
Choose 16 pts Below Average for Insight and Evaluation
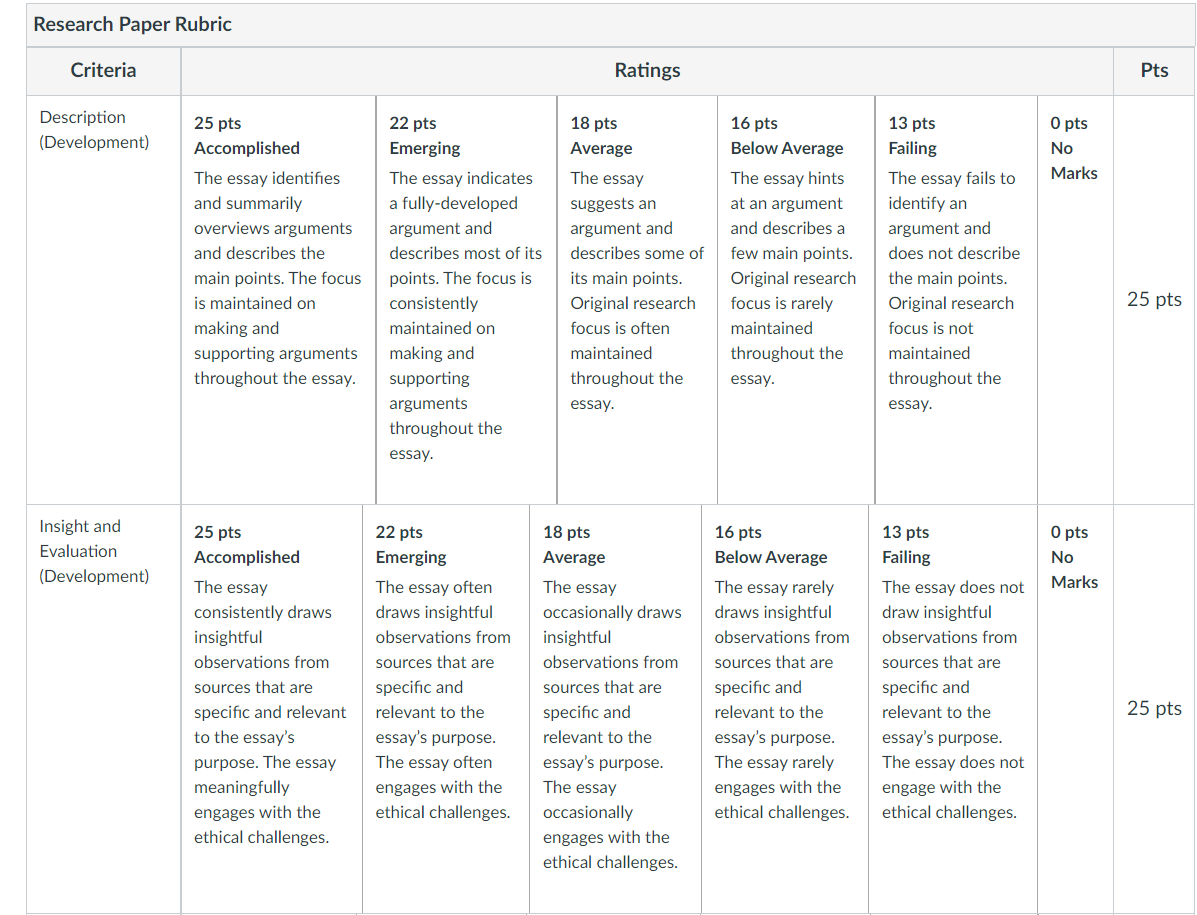pos(785,709)
